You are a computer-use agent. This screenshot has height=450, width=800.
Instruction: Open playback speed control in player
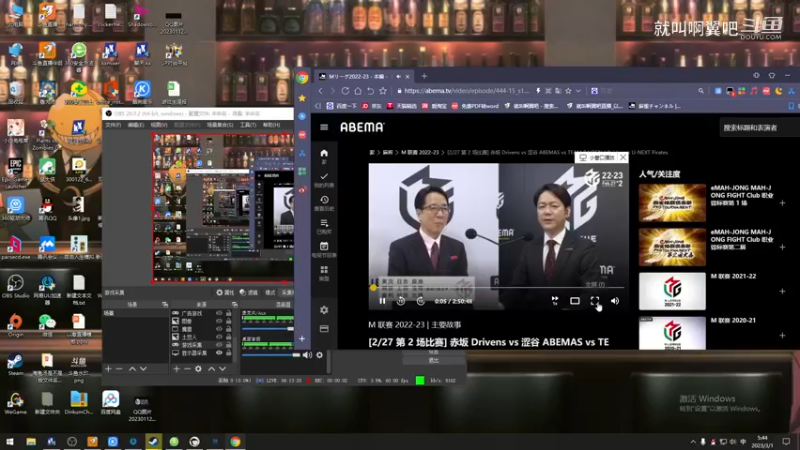tap(555, 301)
